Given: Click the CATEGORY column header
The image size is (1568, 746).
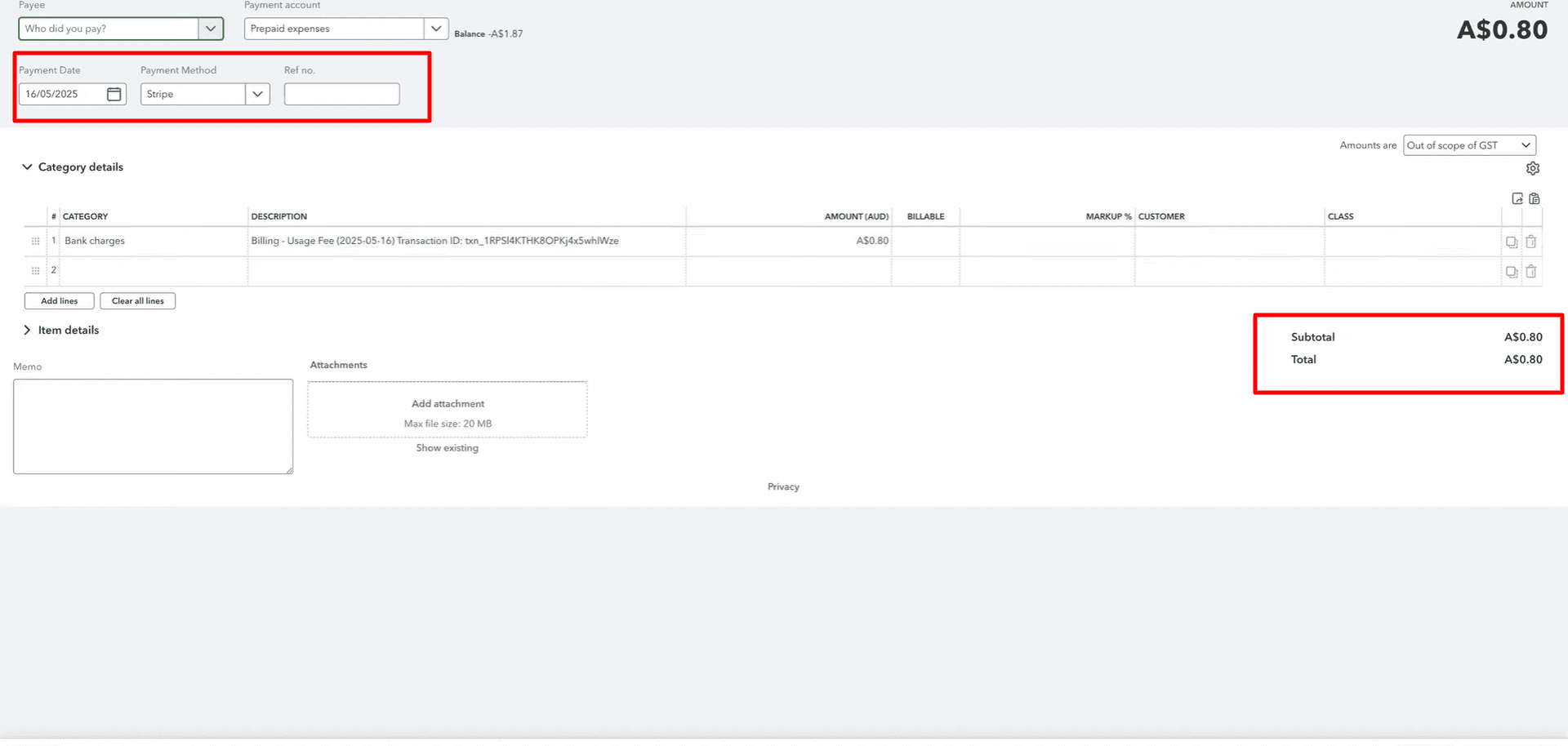Looking at the screenshot, I should (85, 216).
